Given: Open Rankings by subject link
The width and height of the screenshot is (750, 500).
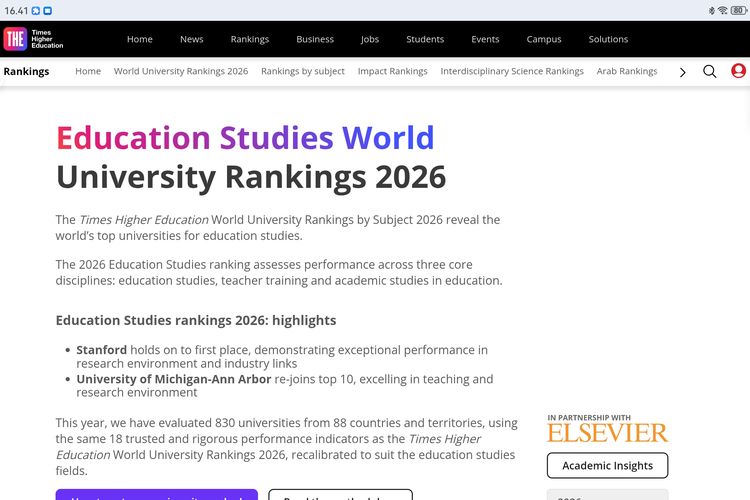Looking at the screenshot, I should tap(303, 71).
